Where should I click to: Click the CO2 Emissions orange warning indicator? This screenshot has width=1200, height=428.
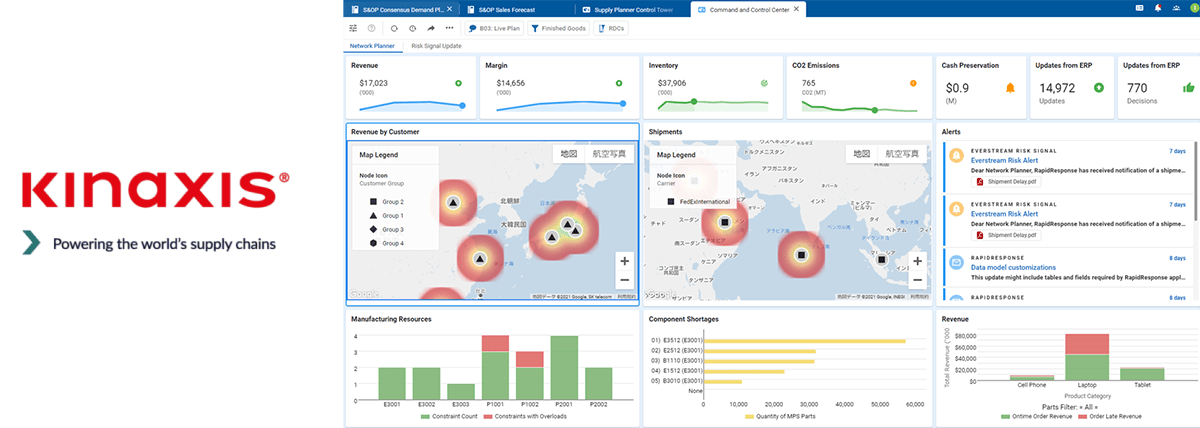pos(913,84)
